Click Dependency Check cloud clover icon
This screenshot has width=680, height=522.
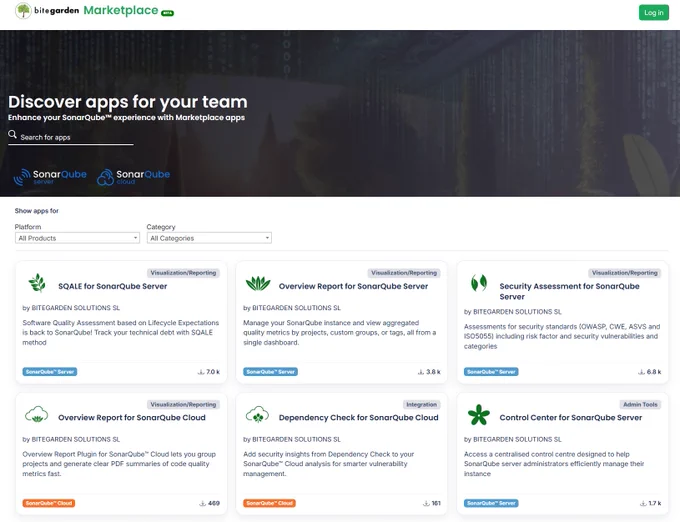pos(257,414)
